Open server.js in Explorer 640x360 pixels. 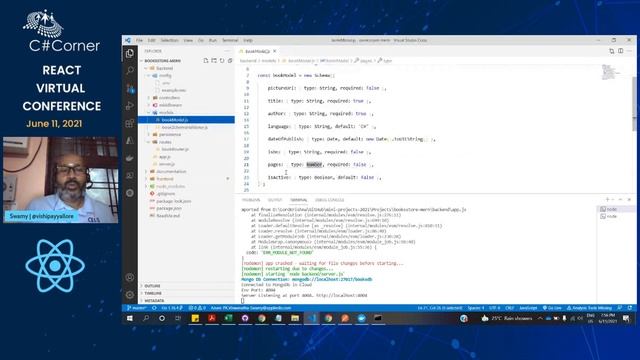point(167,164)
